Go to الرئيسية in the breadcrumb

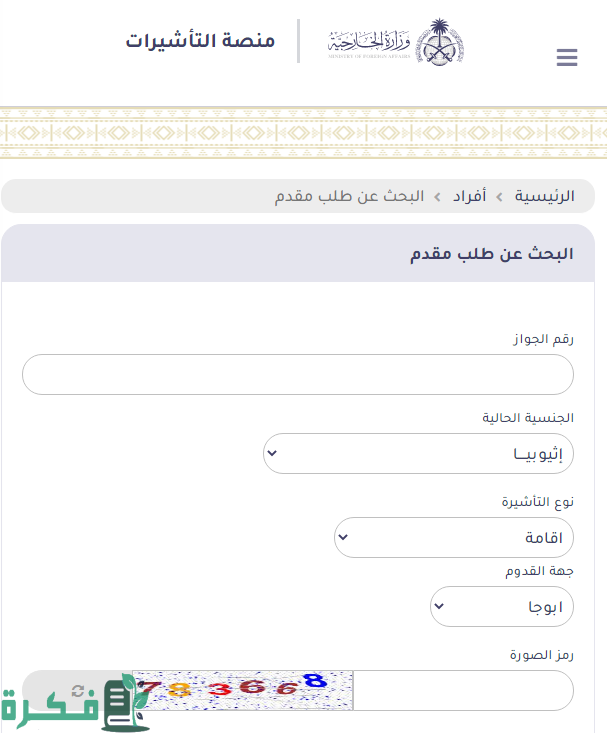tap(544, 196)
